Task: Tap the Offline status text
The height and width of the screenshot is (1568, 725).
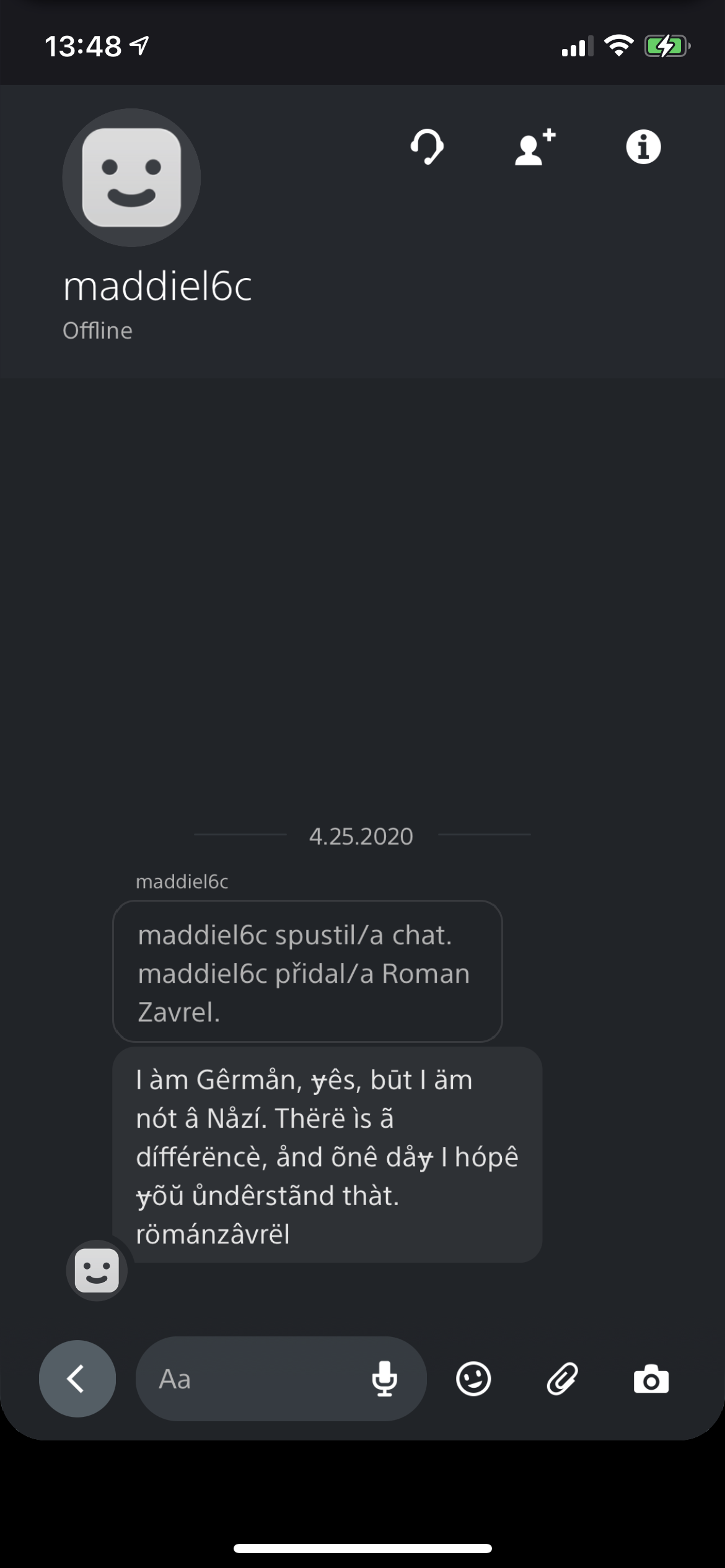Action: tap(97, 331)
